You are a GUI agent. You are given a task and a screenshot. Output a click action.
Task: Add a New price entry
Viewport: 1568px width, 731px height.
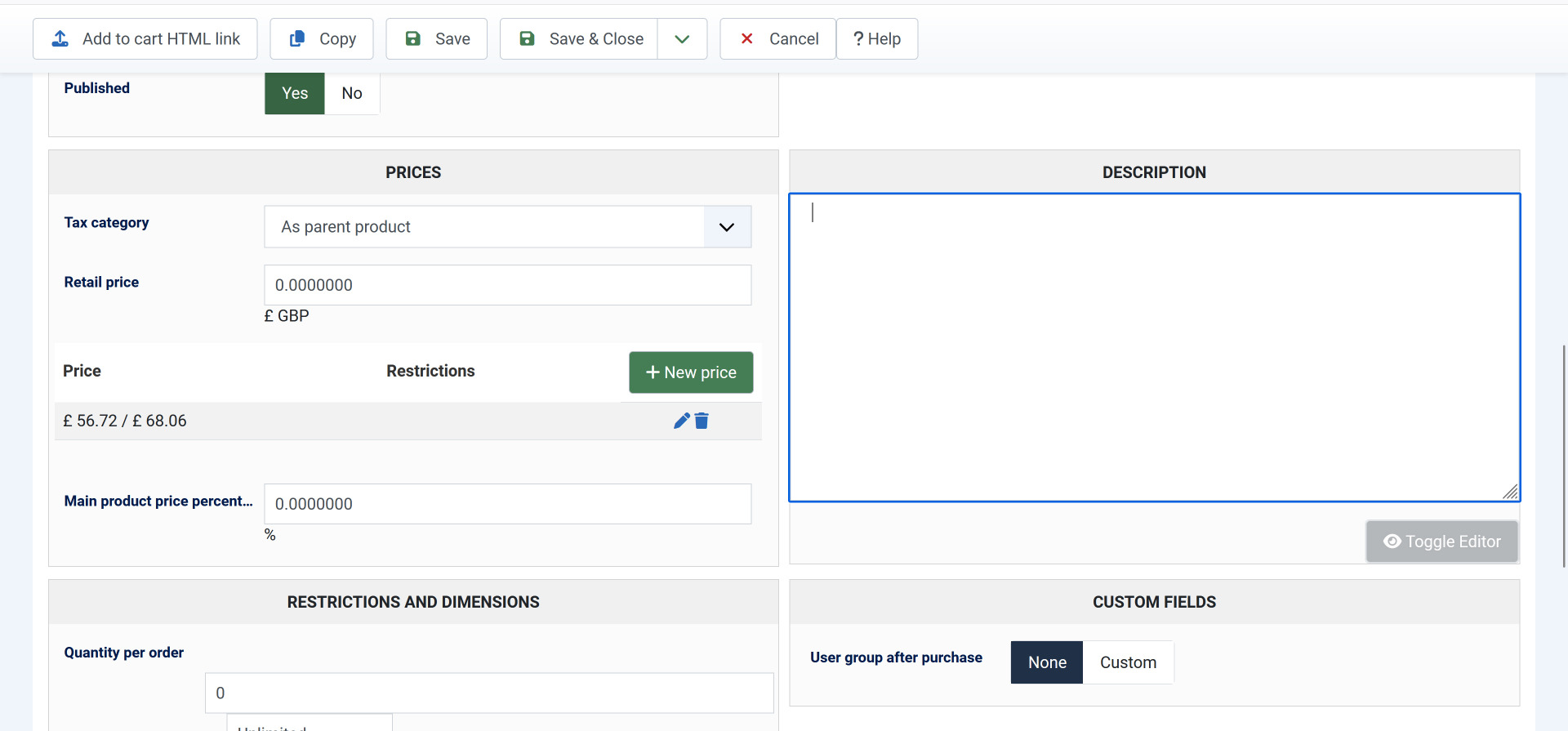691,372
